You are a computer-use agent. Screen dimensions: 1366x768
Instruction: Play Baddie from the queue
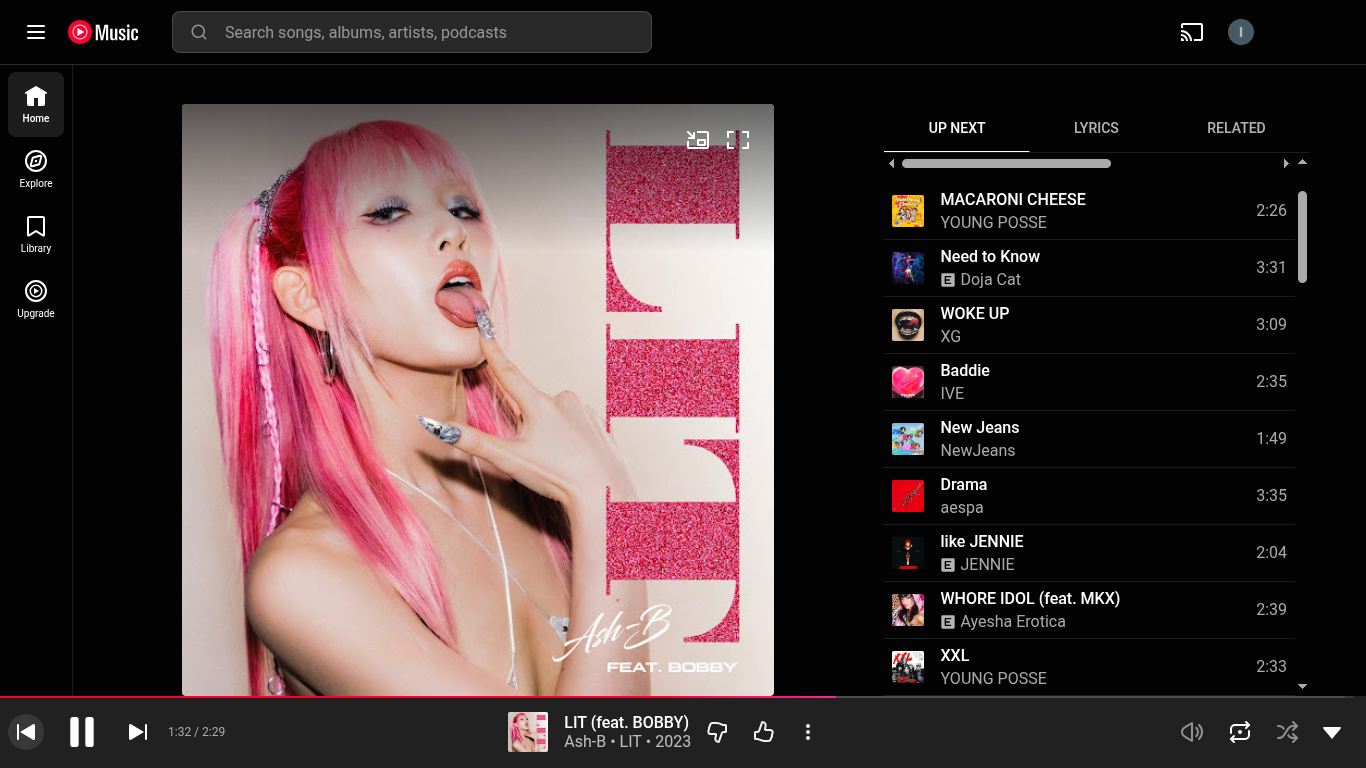point(1089,382)
